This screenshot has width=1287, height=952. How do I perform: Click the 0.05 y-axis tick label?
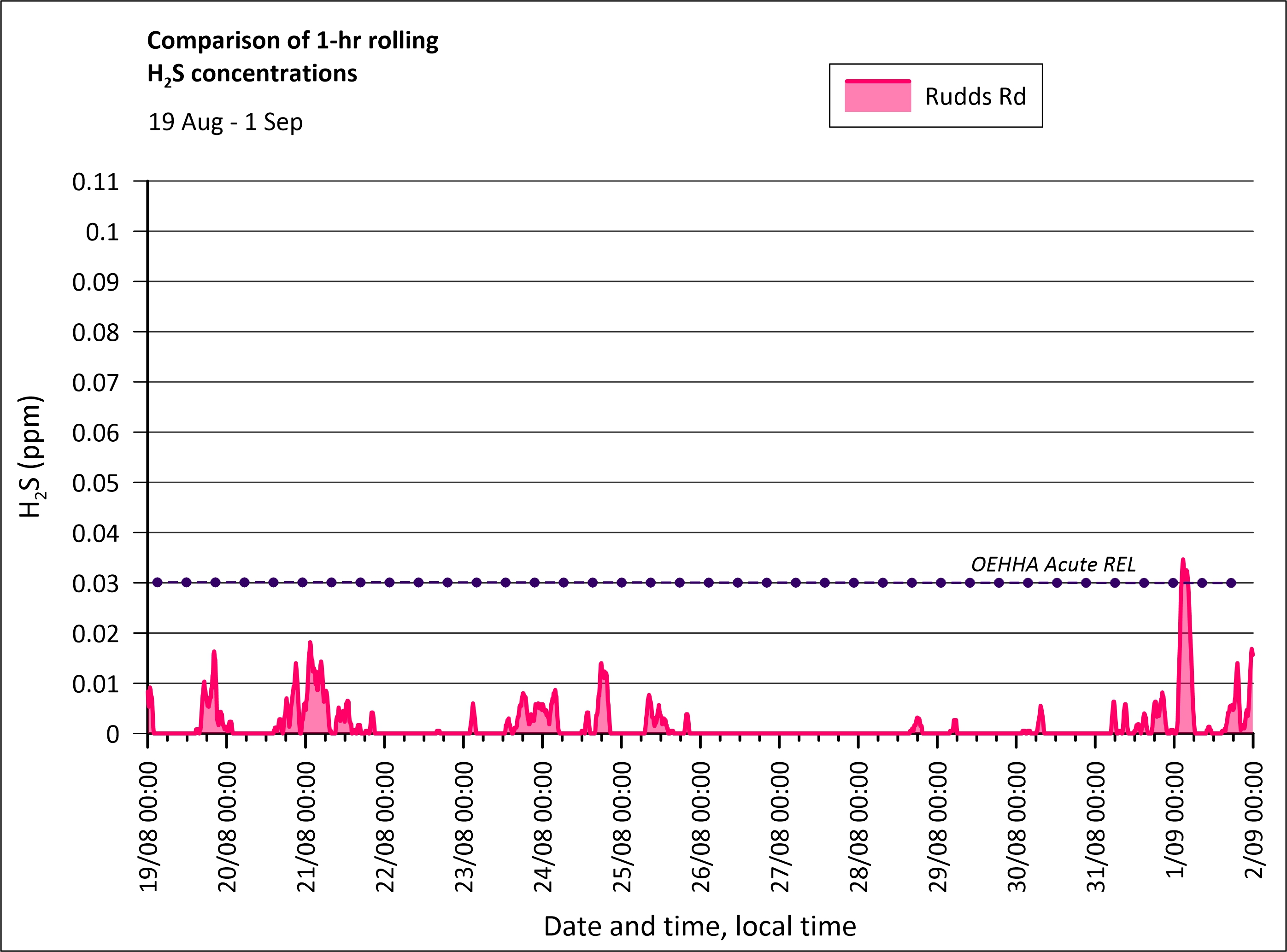click(x=95, y=483)
